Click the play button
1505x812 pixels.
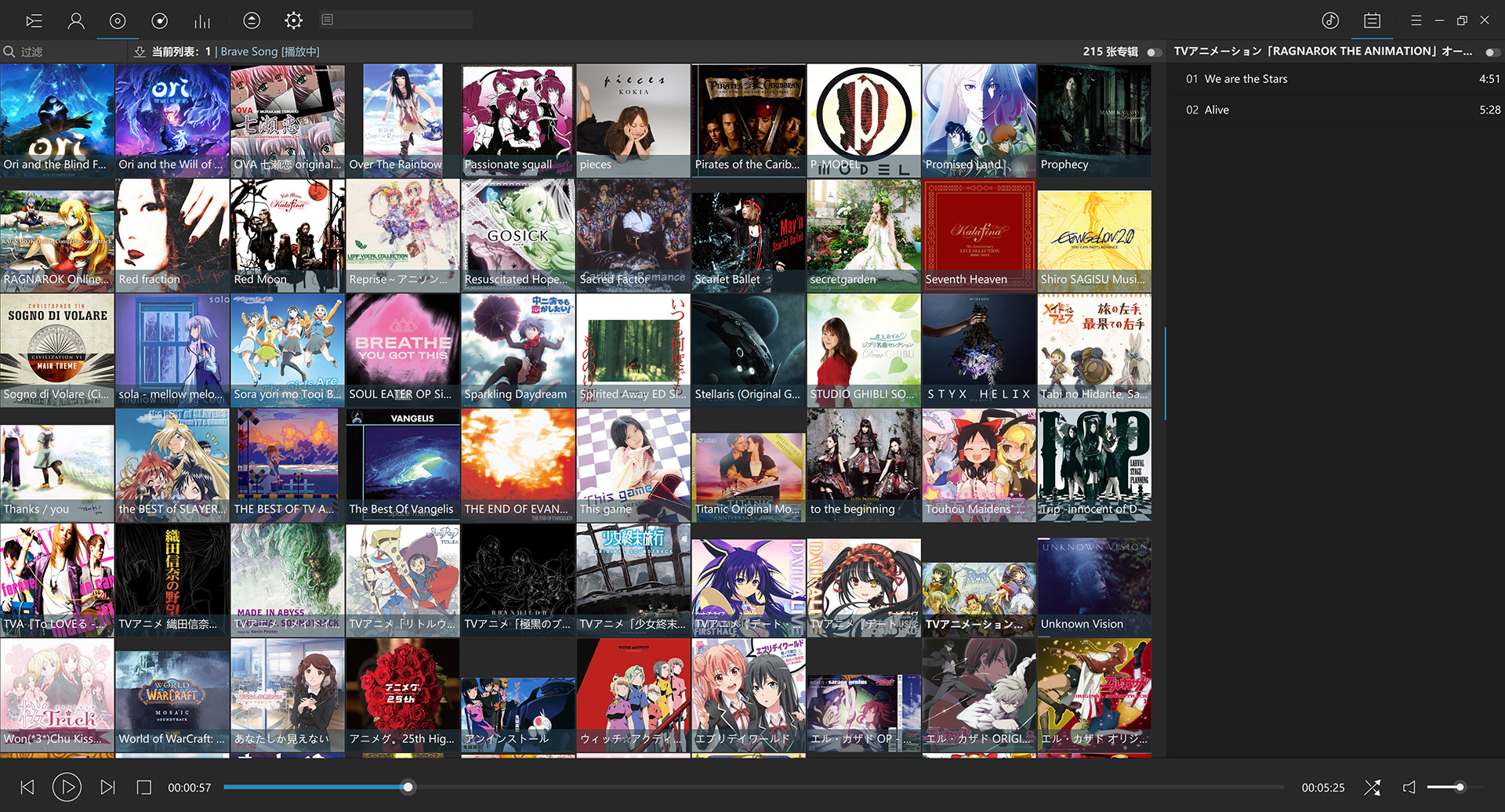click(67, 787)
